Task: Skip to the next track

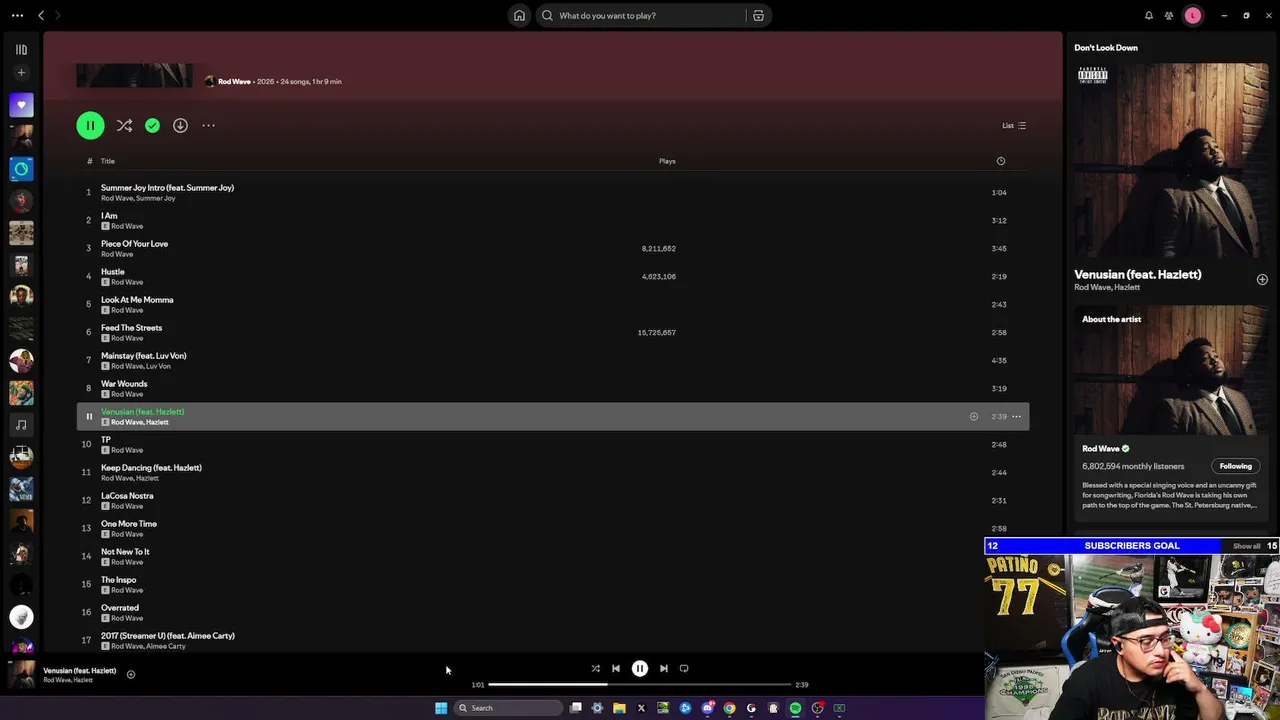Action: point(664,668)
